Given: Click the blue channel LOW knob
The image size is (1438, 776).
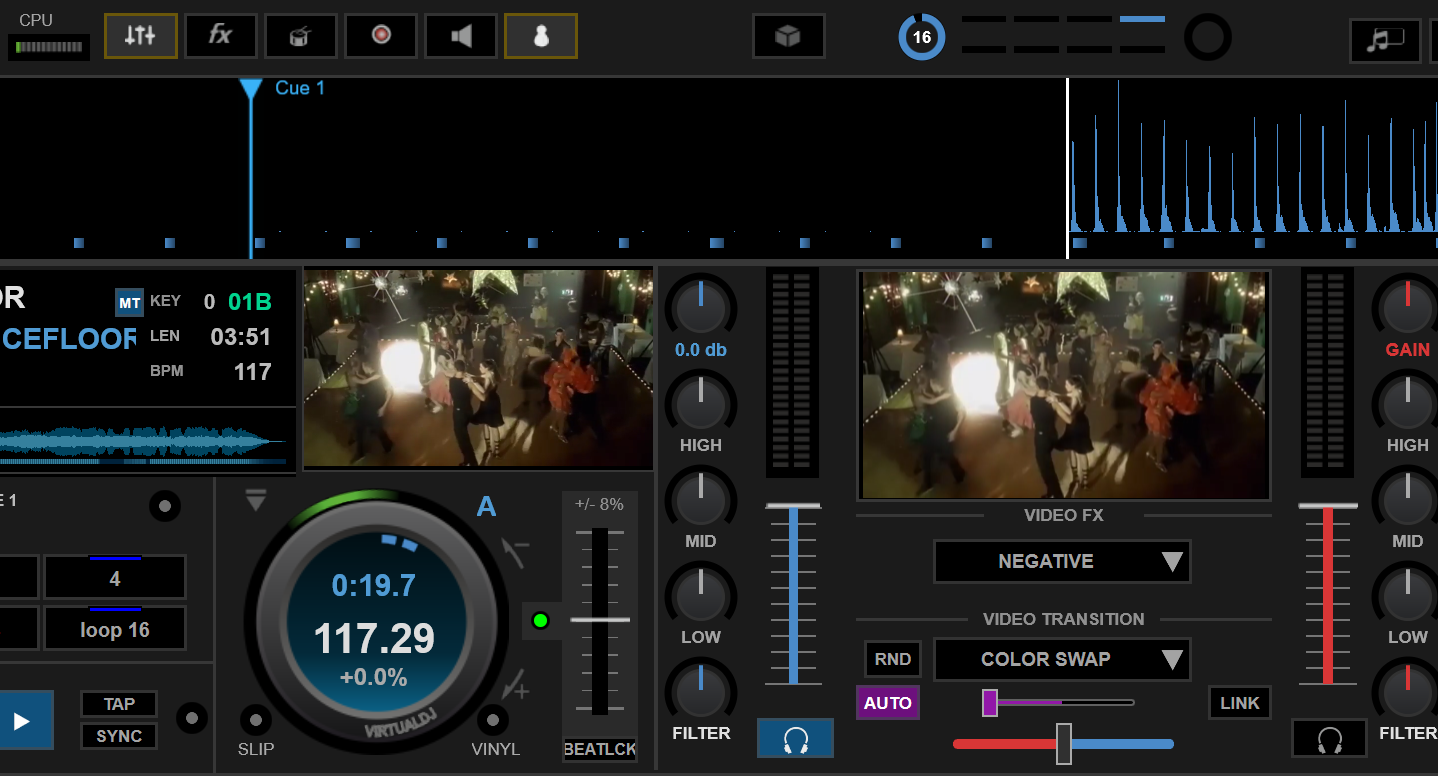Looking at the screenshot, I should coord(701,594).
